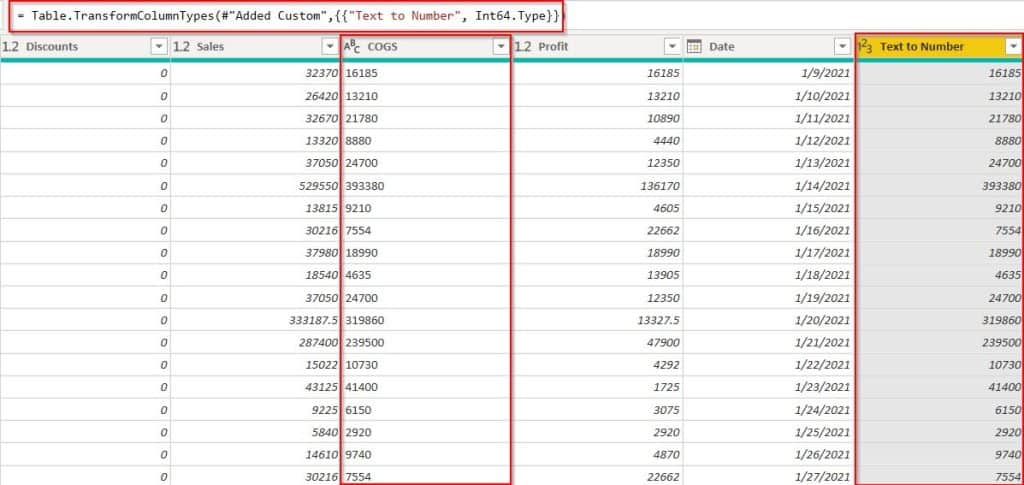Select the Profit column header
Image resolution: width=1024 pixels, height=485 pixels.
pos(598,47)
